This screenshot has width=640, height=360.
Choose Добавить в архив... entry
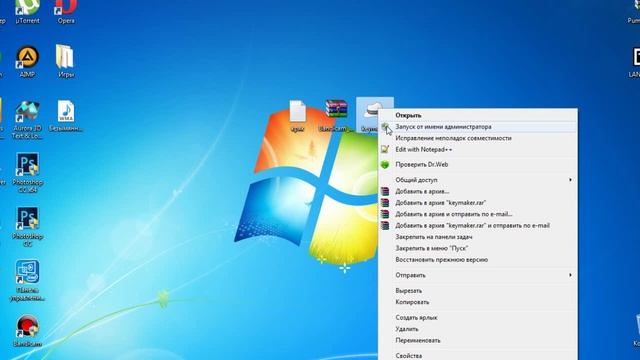pyautogui.click(x=478, y=191)
